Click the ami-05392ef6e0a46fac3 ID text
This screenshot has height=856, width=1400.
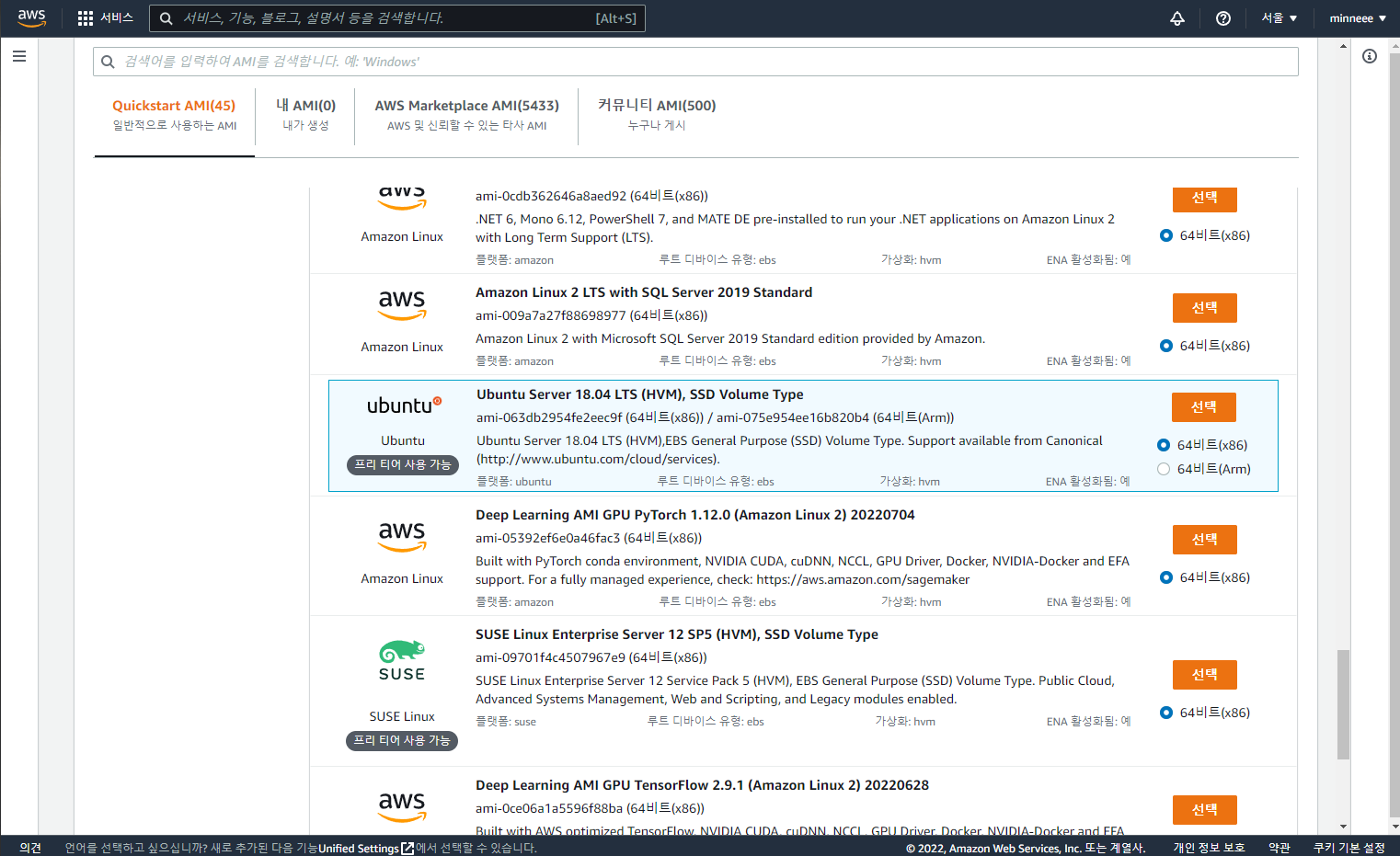(548, 538)
